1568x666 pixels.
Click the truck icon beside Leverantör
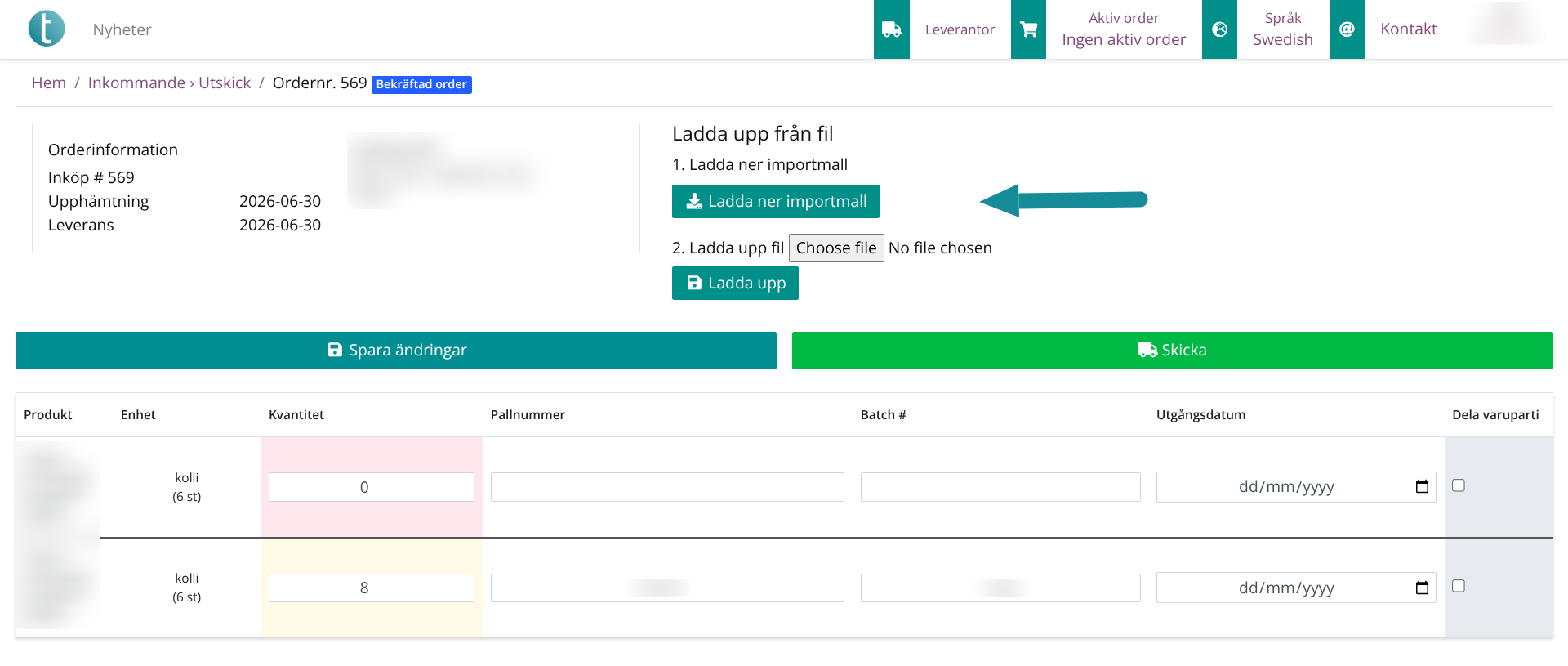click(x=892, y=29)
